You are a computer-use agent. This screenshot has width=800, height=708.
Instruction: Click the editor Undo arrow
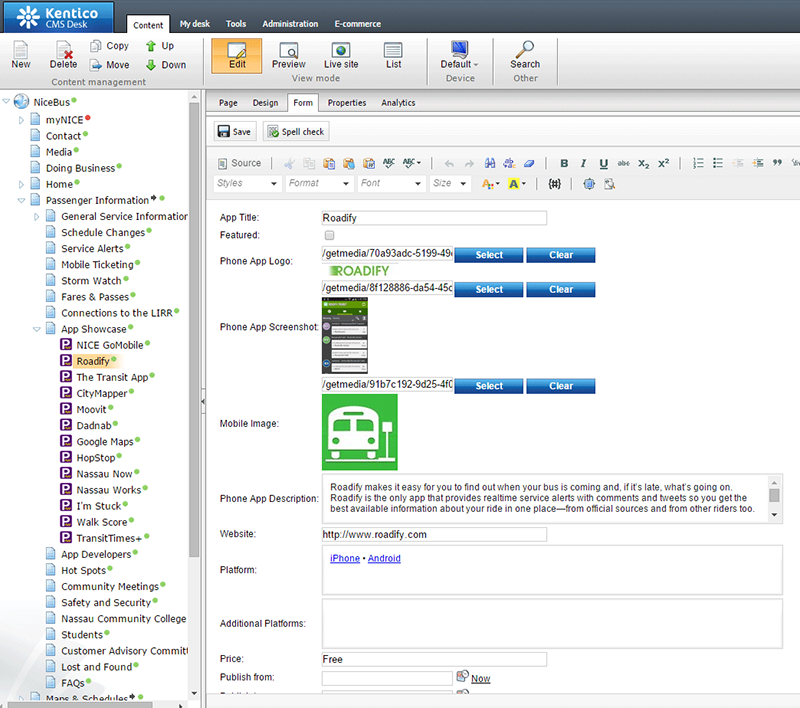click(x=449, y=163)
